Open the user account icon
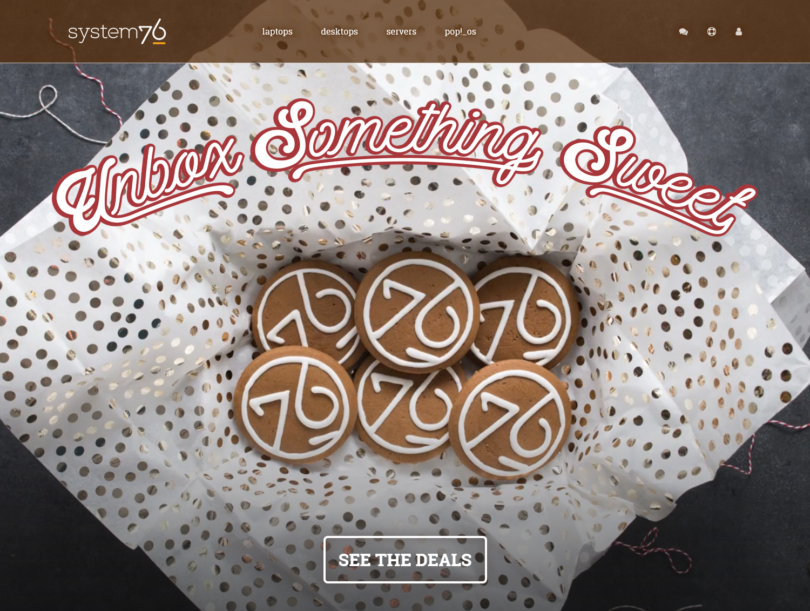 point(739,32)
